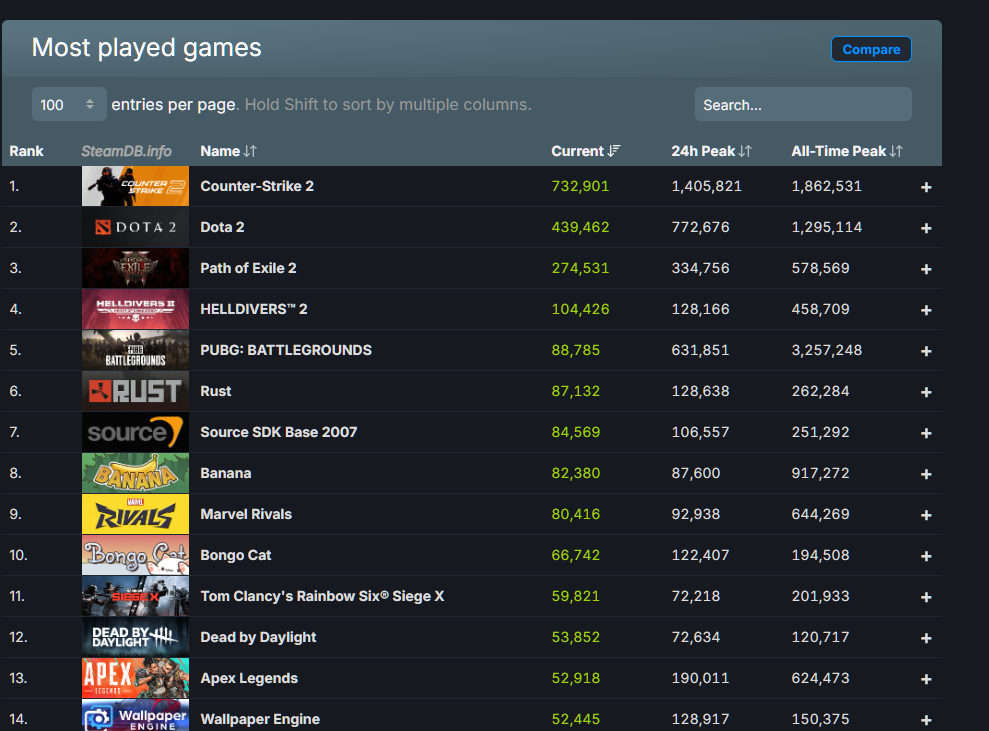Open Rust name link
The height and width of the screenshot is (731, 989).
click(216, 391)
